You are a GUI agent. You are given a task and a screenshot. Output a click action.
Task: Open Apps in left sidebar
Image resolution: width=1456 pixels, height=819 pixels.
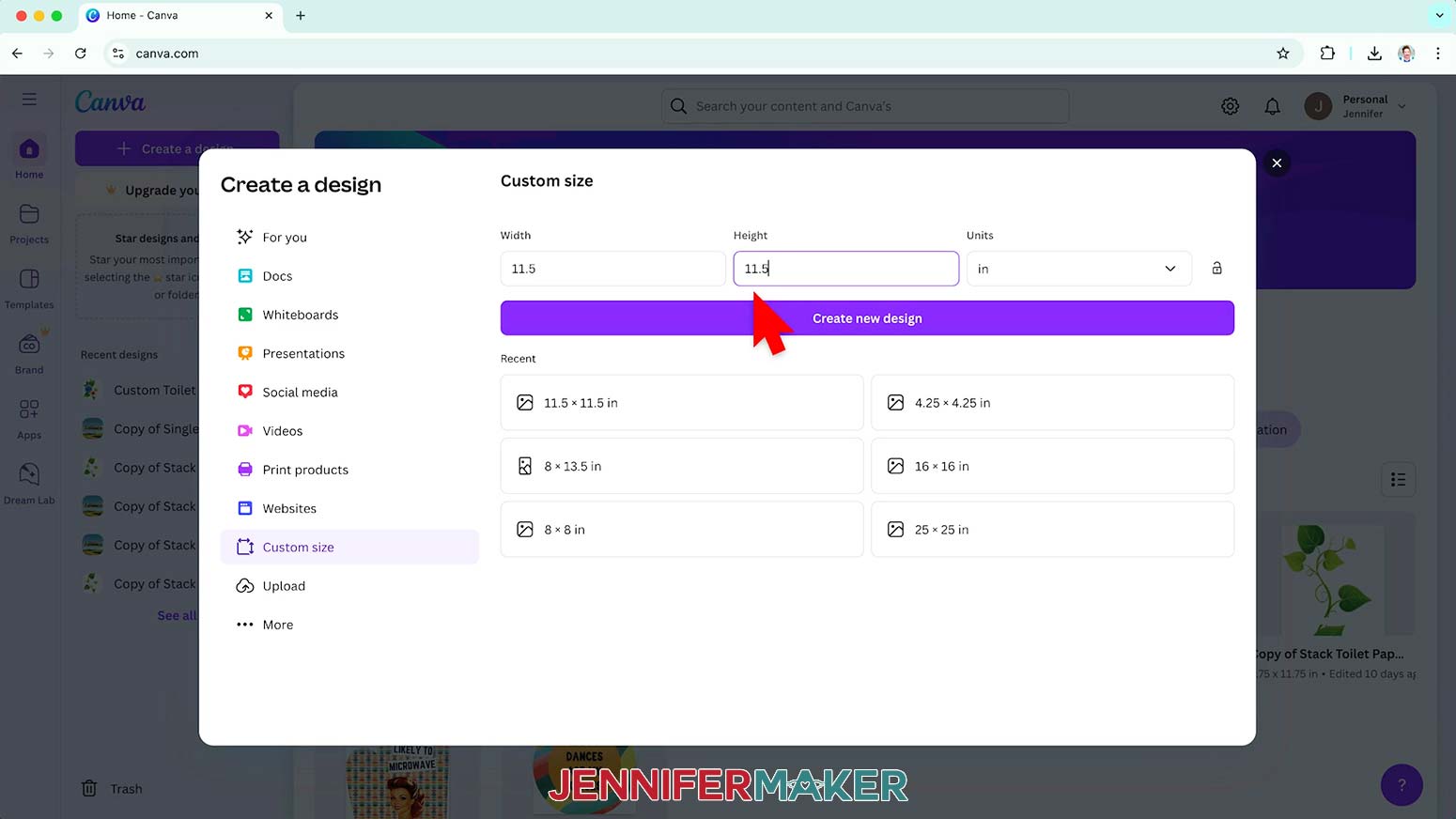[x=29, y=419]
